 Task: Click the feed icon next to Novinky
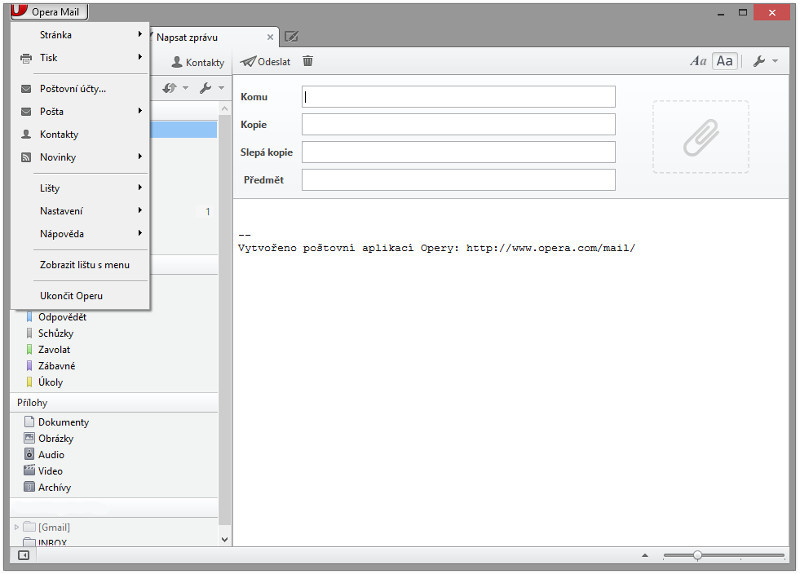pyautogui.click(x=26, y=157)
